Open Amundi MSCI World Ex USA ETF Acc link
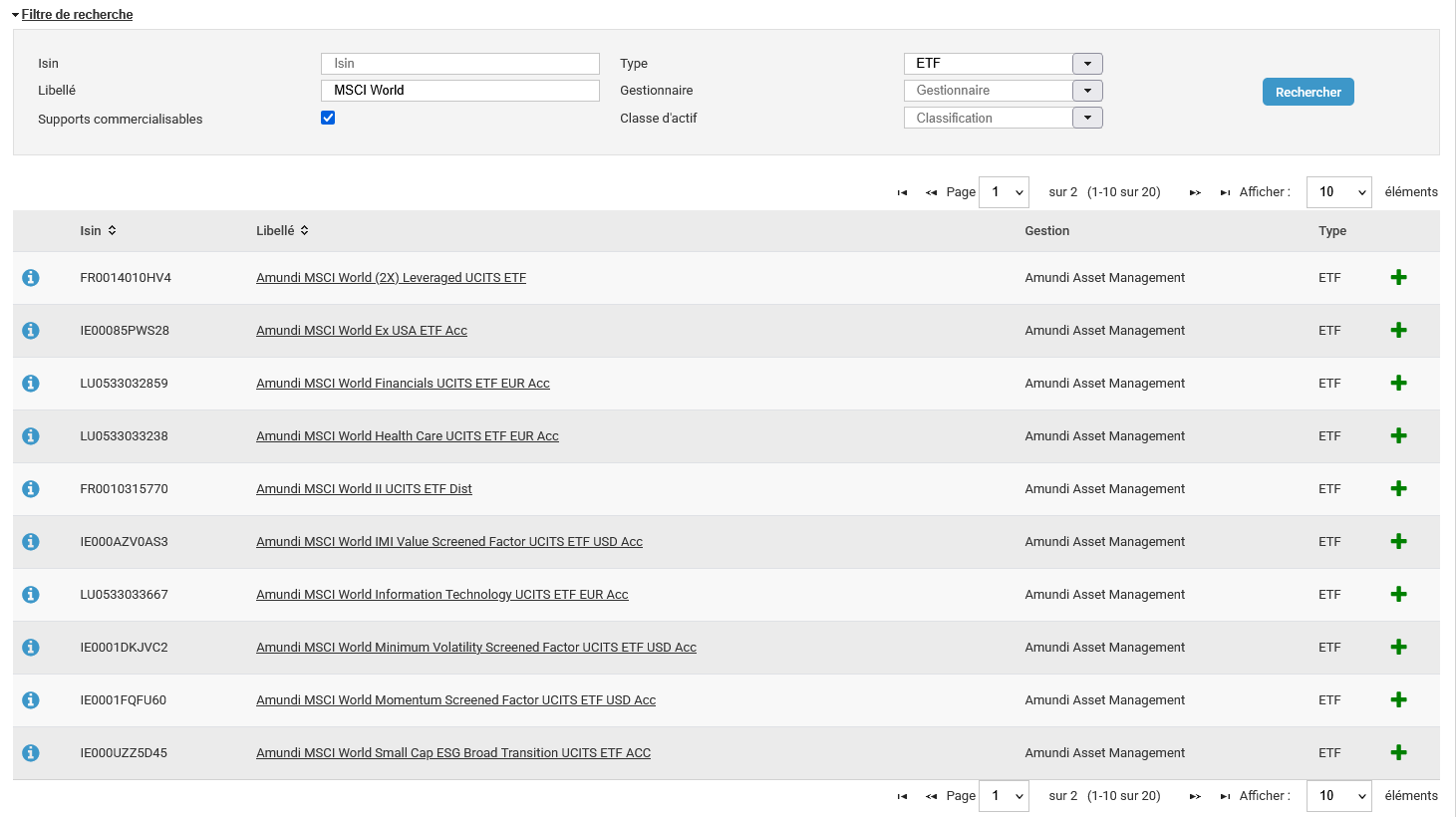The height and width of the screenshot is (817, 1456). click(x=362, y=331)
